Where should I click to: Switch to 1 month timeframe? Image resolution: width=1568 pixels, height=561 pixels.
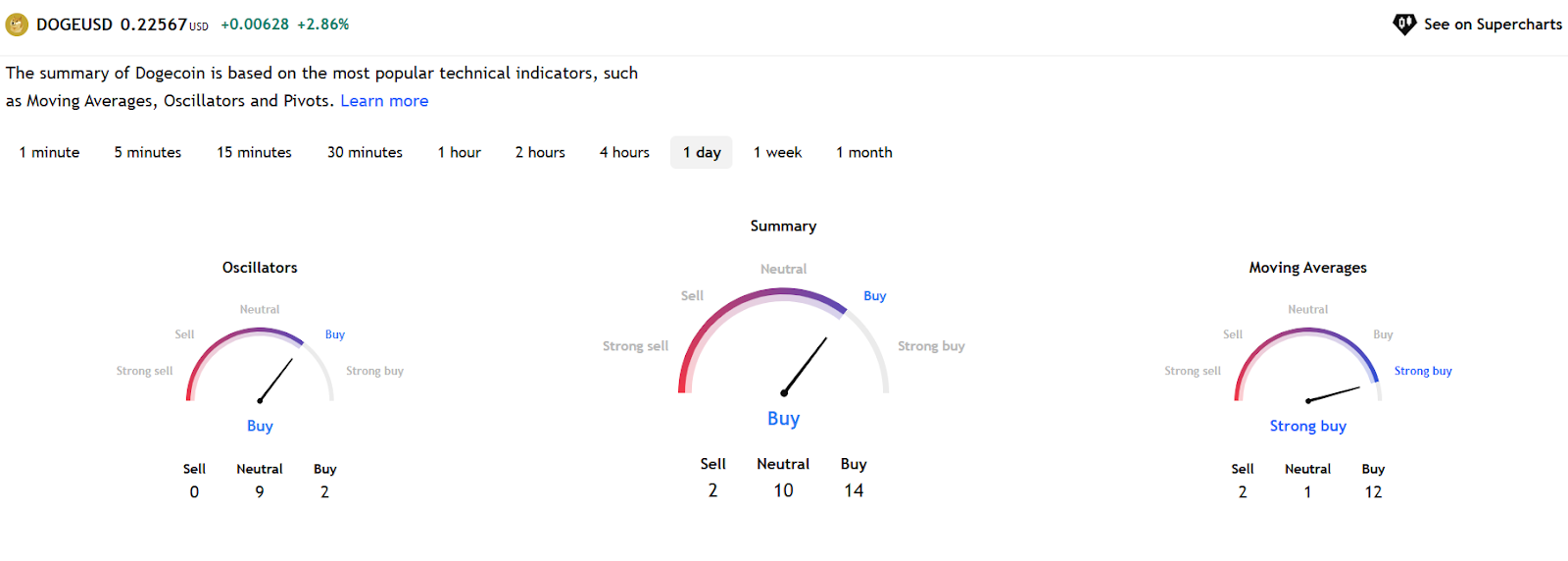tap(864, 153)
